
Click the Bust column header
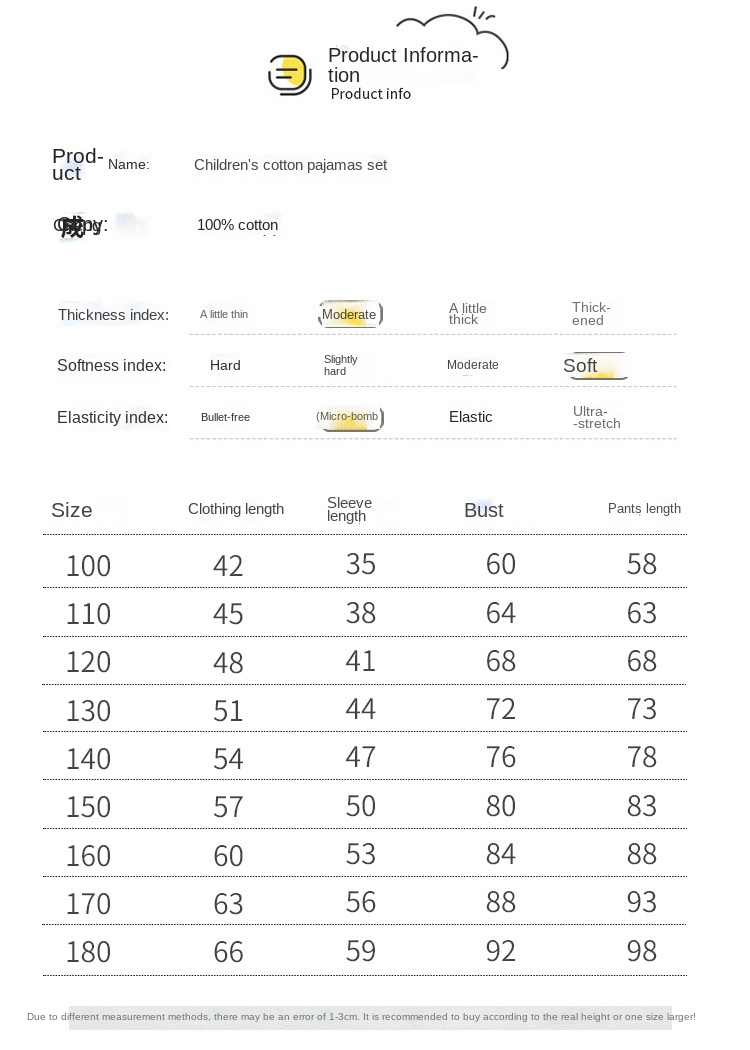tap(484, 510)
